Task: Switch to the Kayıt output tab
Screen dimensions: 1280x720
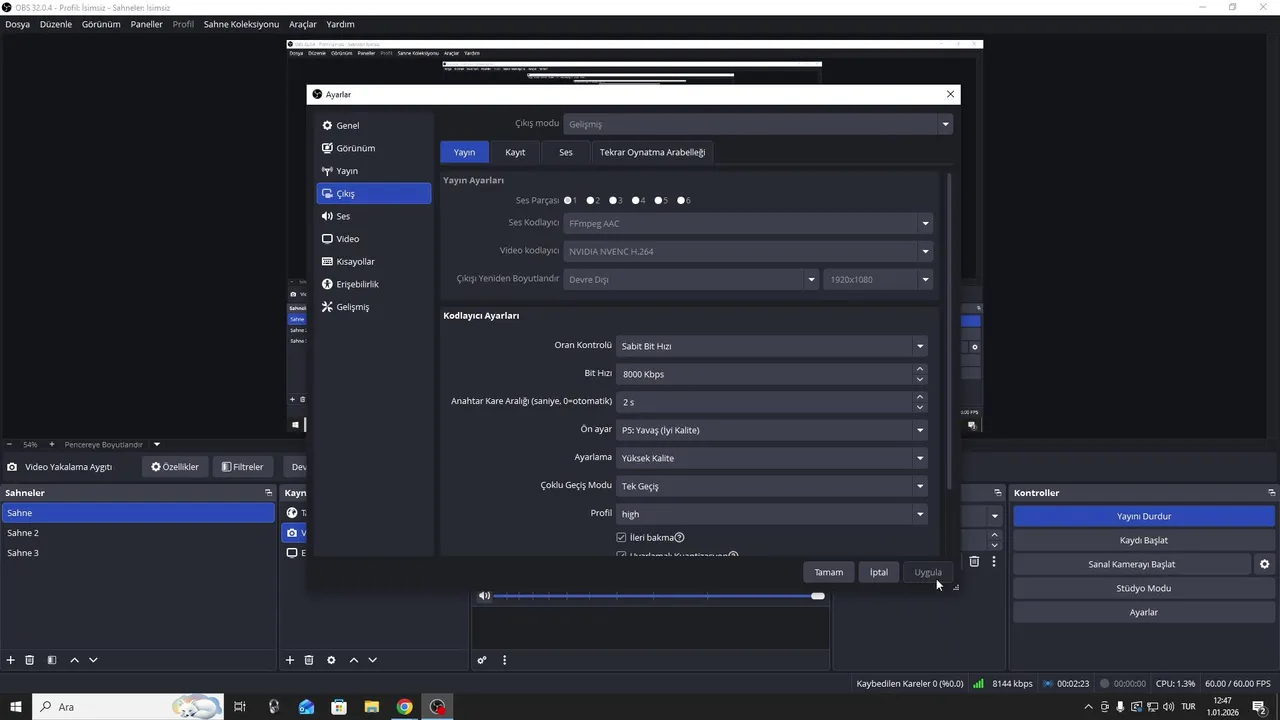Action: point(515,152)
